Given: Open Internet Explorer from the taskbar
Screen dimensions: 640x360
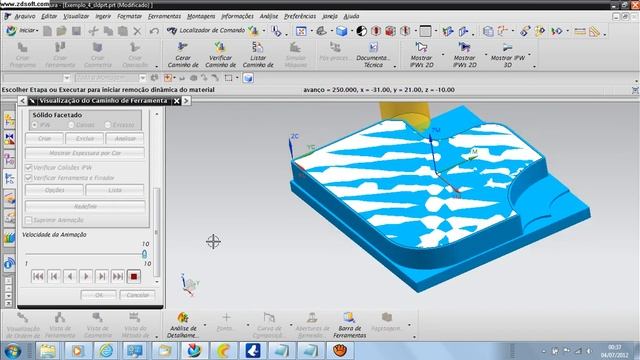Looking at the screenshot, I should click(106, 351).
